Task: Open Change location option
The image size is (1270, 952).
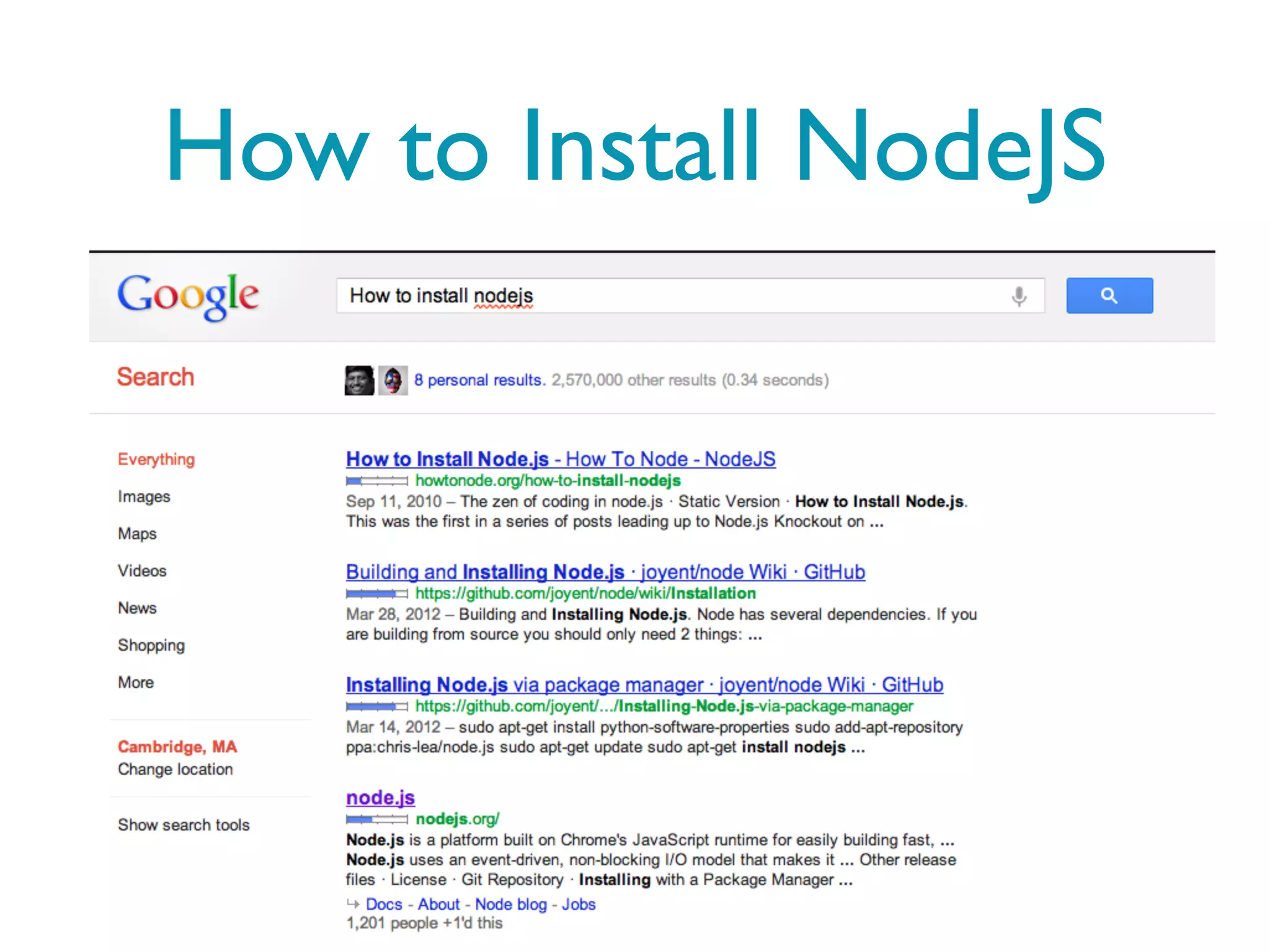Action: 175,769
